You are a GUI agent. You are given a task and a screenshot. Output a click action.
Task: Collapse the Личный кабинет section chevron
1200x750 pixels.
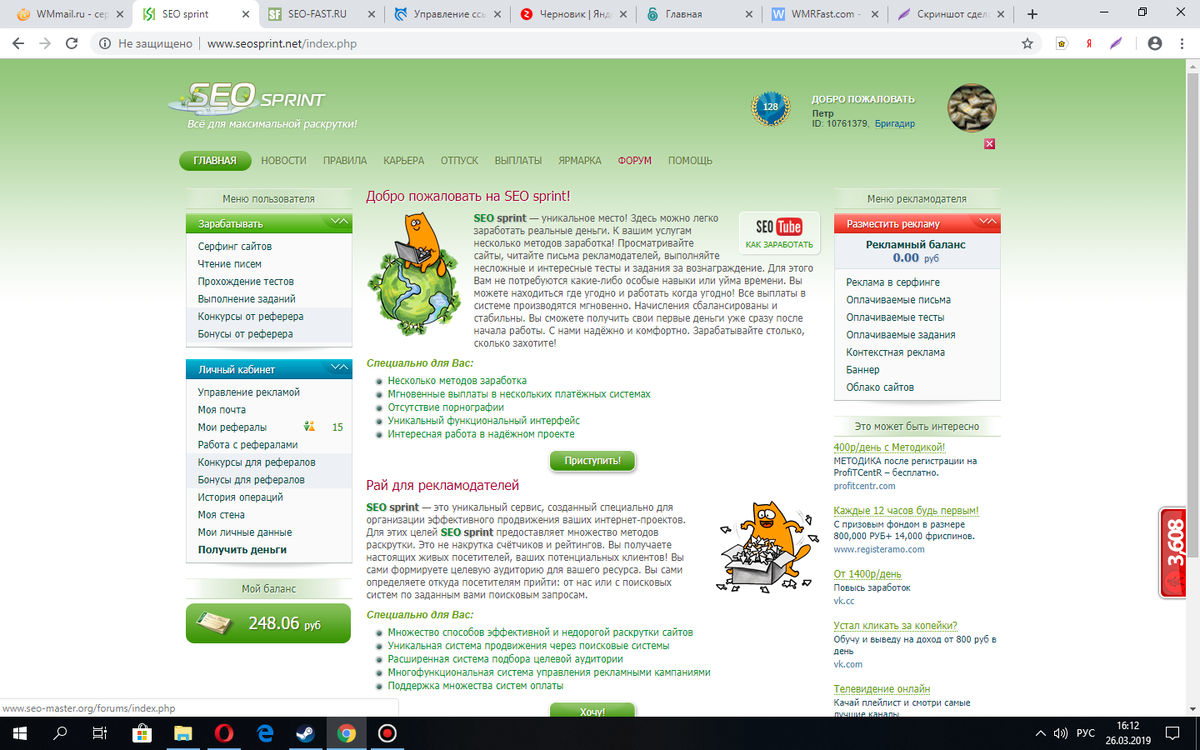339,370
